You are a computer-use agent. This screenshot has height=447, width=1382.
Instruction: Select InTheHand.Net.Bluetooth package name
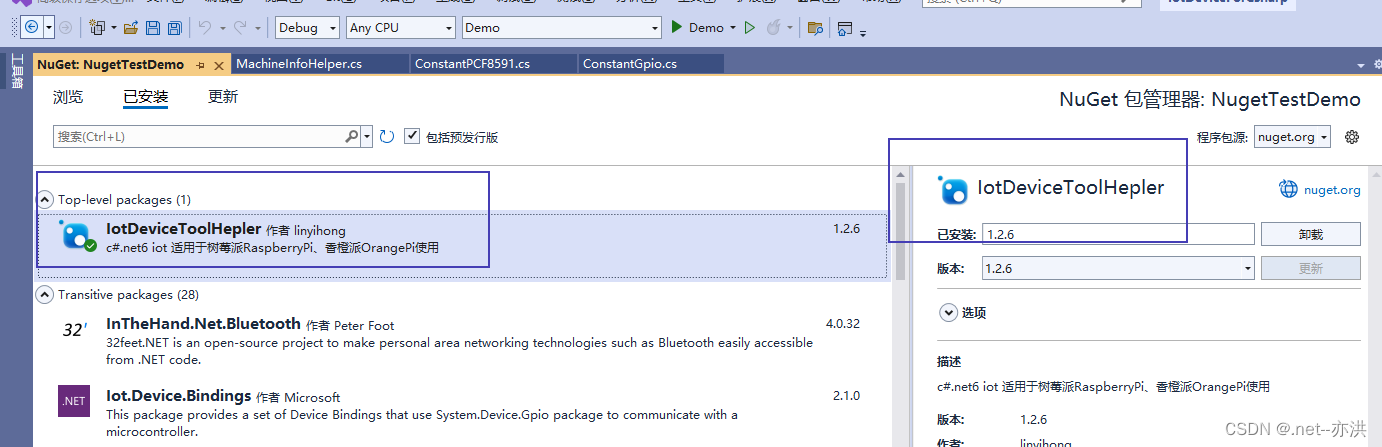point(203,324)
